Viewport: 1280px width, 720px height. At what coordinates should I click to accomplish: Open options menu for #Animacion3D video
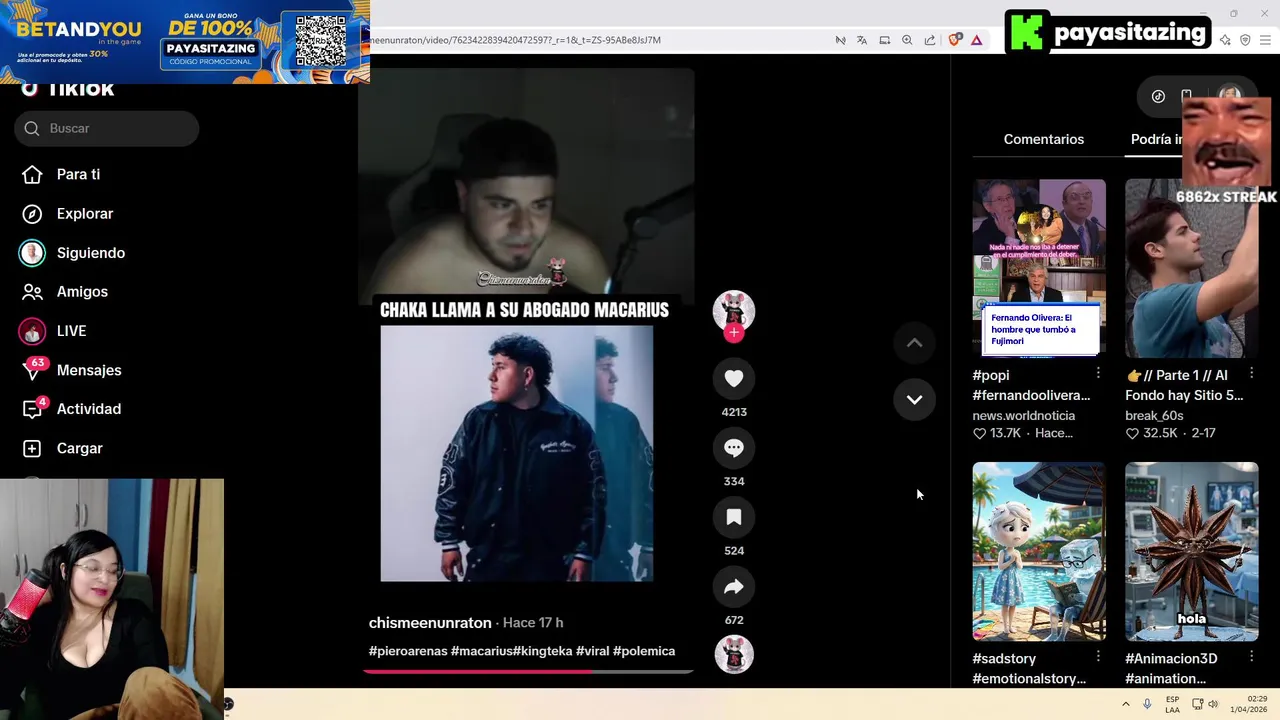[1251, 656]
